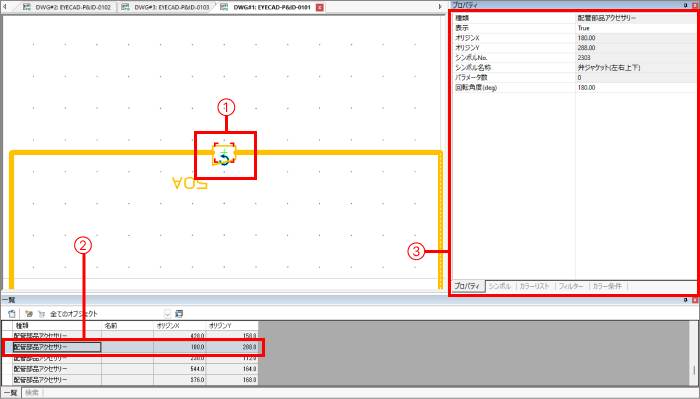Open the カラーリスト tab

pos(534,286)
